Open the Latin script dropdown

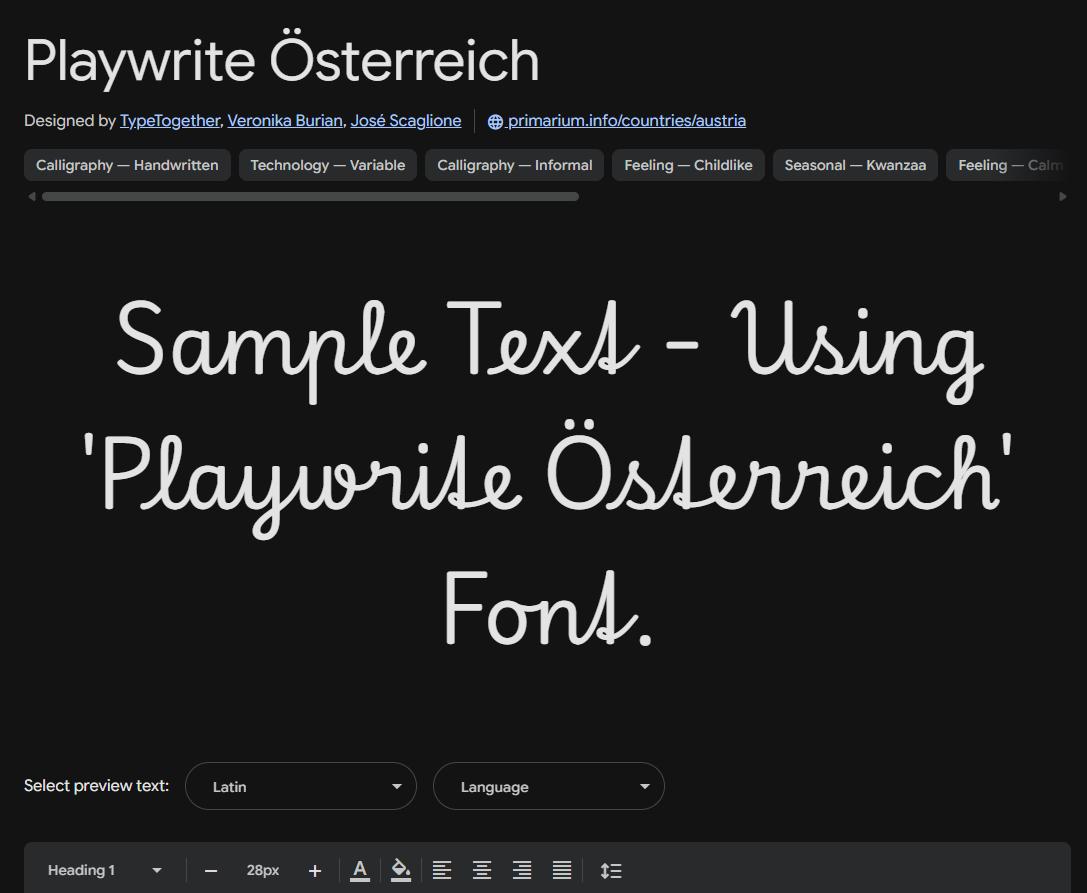301,786
